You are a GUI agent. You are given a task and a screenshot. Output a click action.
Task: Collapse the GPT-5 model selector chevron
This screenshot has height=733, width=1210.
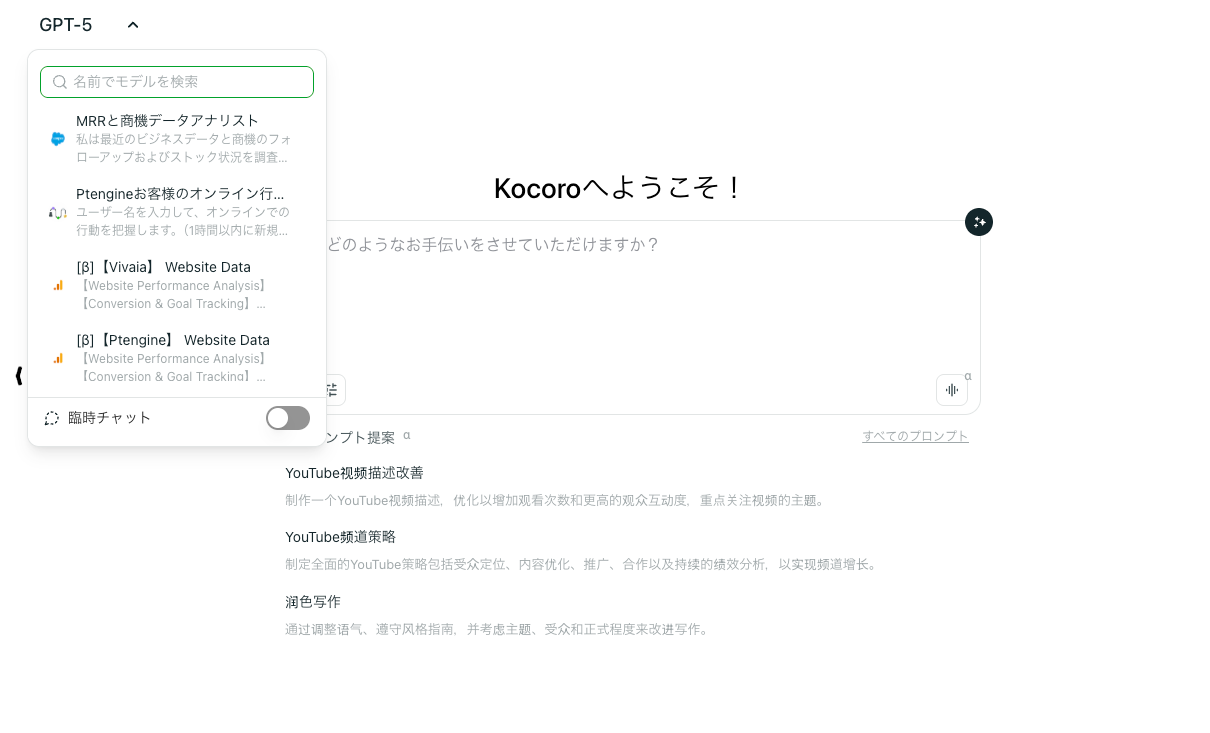coord(133,25)
